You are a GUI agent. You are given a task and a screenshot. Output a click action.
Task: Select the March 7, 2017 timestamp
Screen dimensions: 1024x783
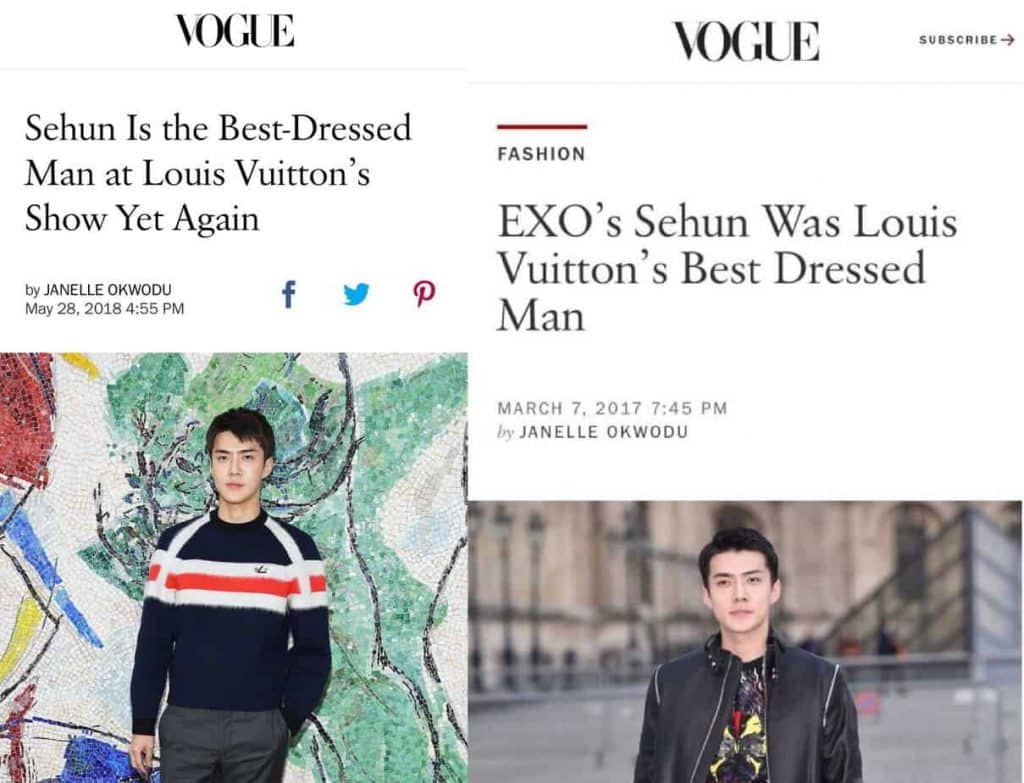click(612, 408)
